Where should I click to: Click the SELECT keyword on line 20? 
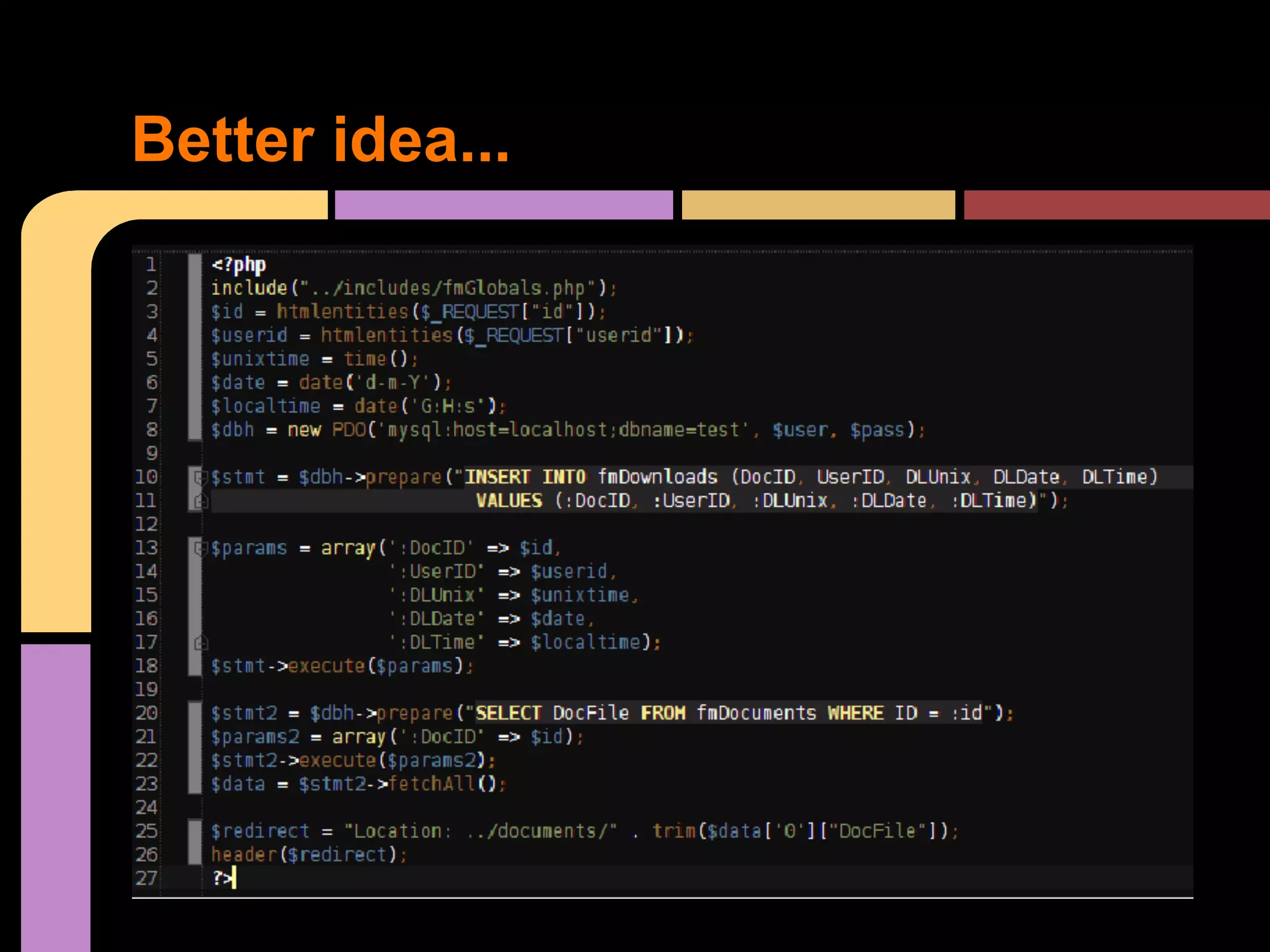508,713
